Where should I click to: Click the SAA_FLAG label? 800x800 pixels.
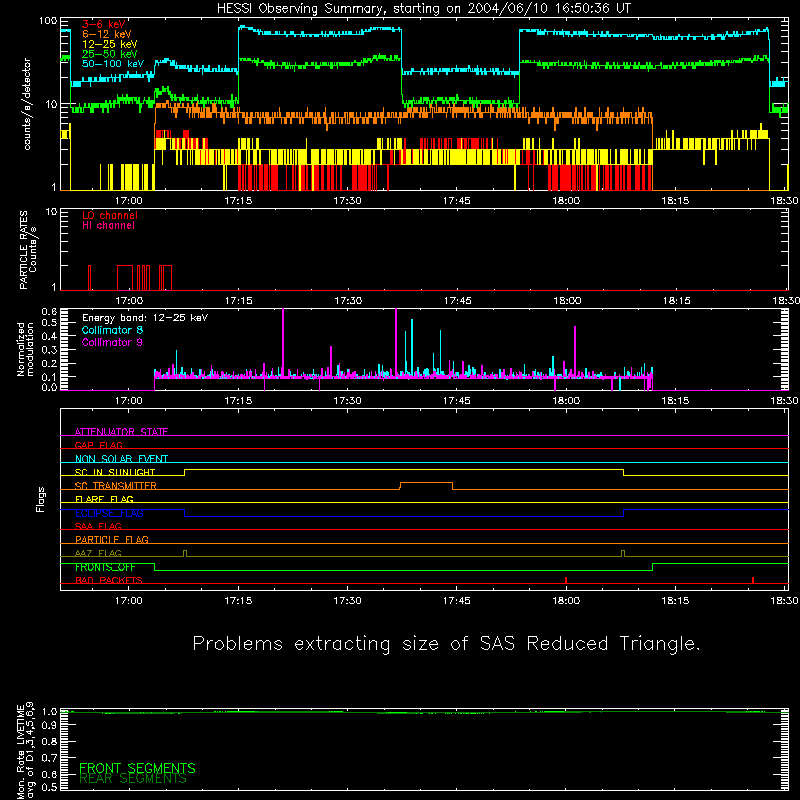98,526
